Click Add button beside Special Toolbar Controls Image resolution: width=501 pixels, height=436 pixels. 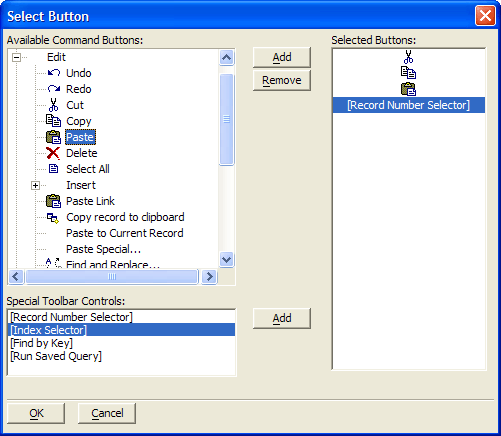(282, 318)
